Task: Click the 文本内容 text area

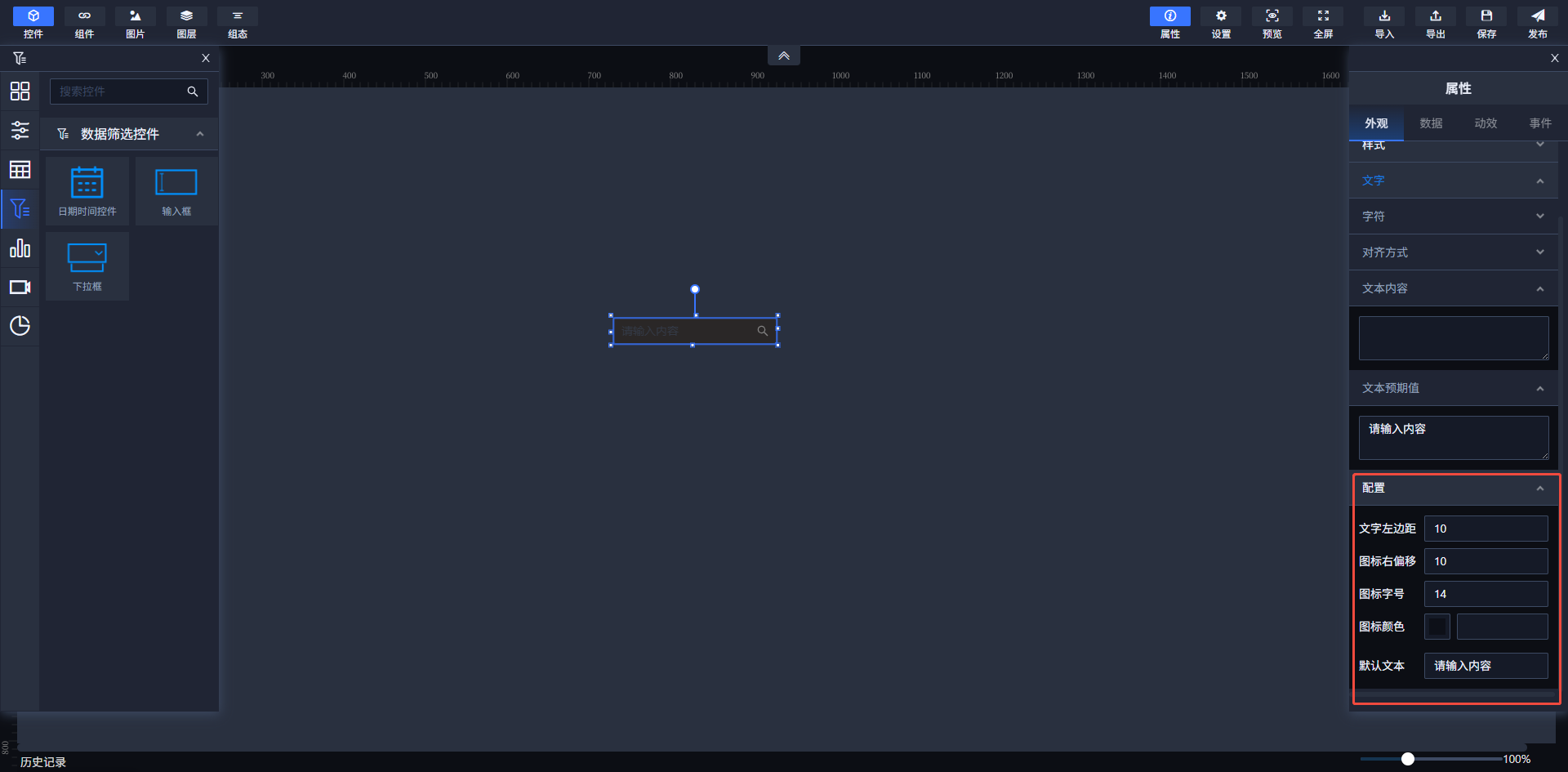Action: 1454,338
